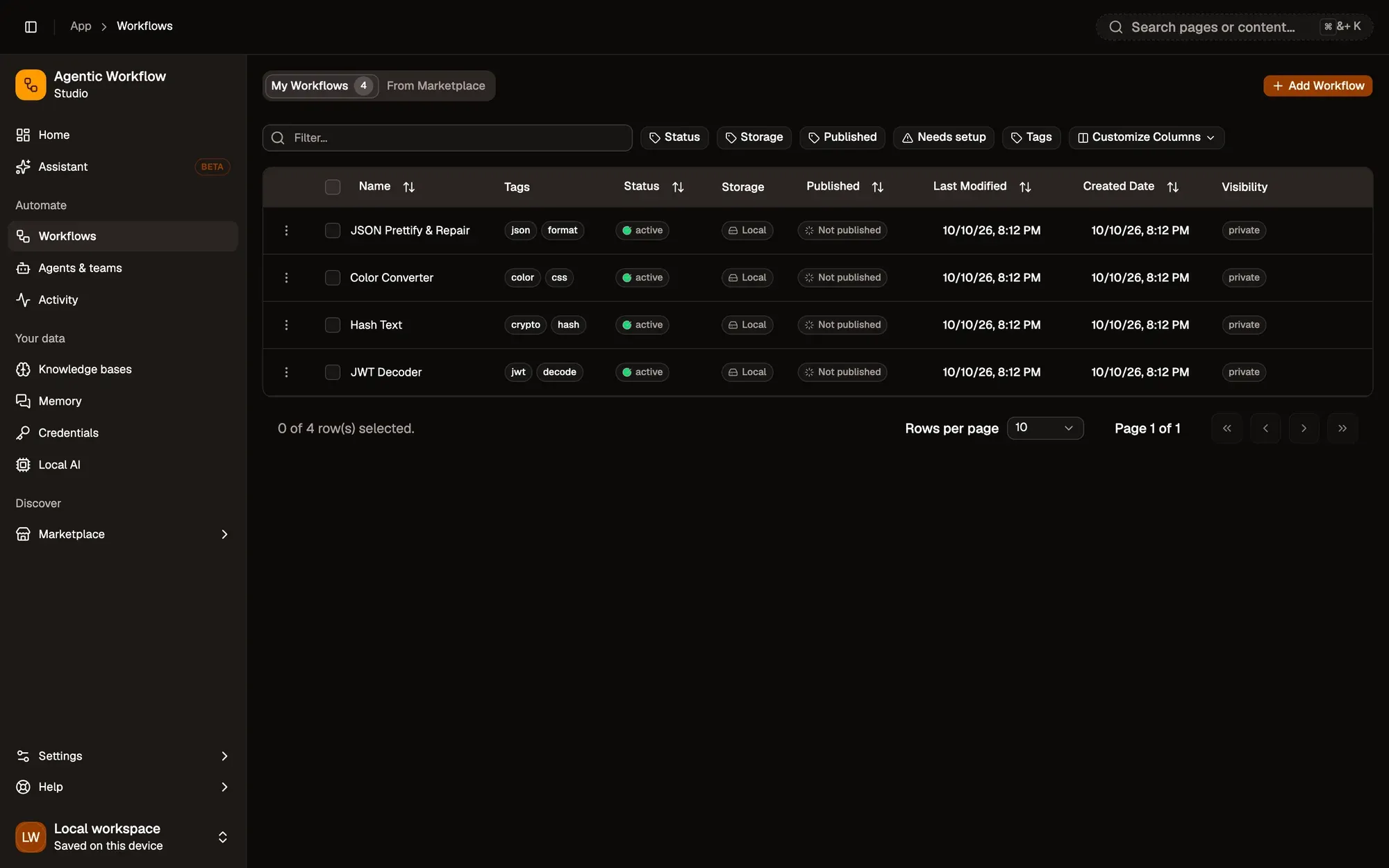Click the Agentic Workflow Studio logo
Viewport: 1389px width, 868px height.
click(31, 85)
